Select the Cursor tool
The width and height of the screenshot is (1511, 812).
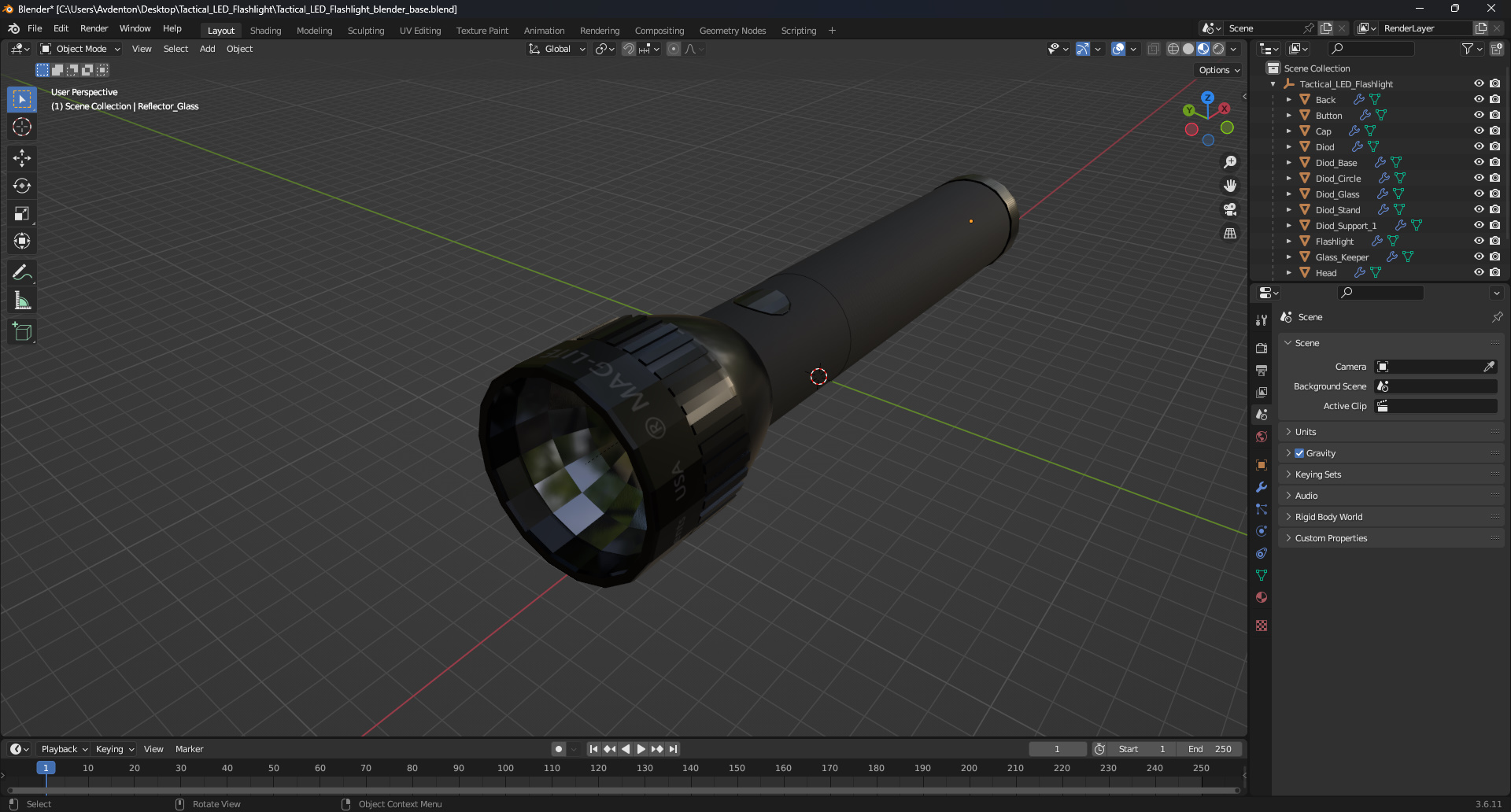coord(22,127)
